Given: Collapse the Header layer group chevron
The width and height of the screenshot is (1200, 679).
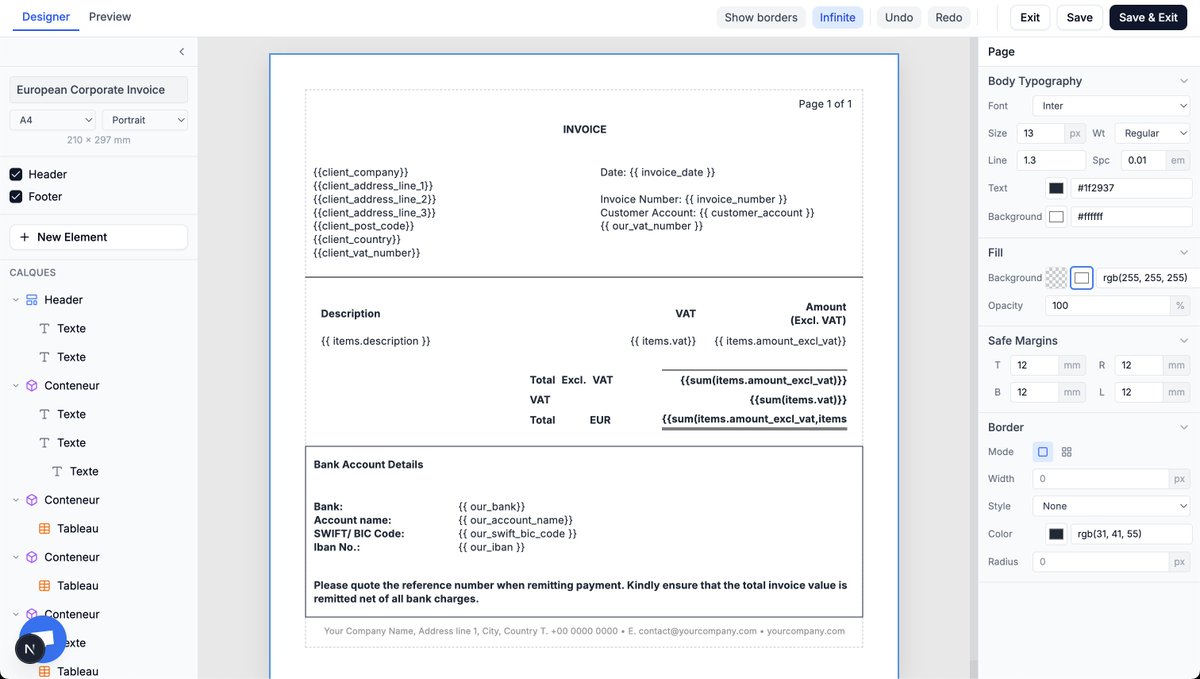Looking at the screenshot, I should click(16, 300).
